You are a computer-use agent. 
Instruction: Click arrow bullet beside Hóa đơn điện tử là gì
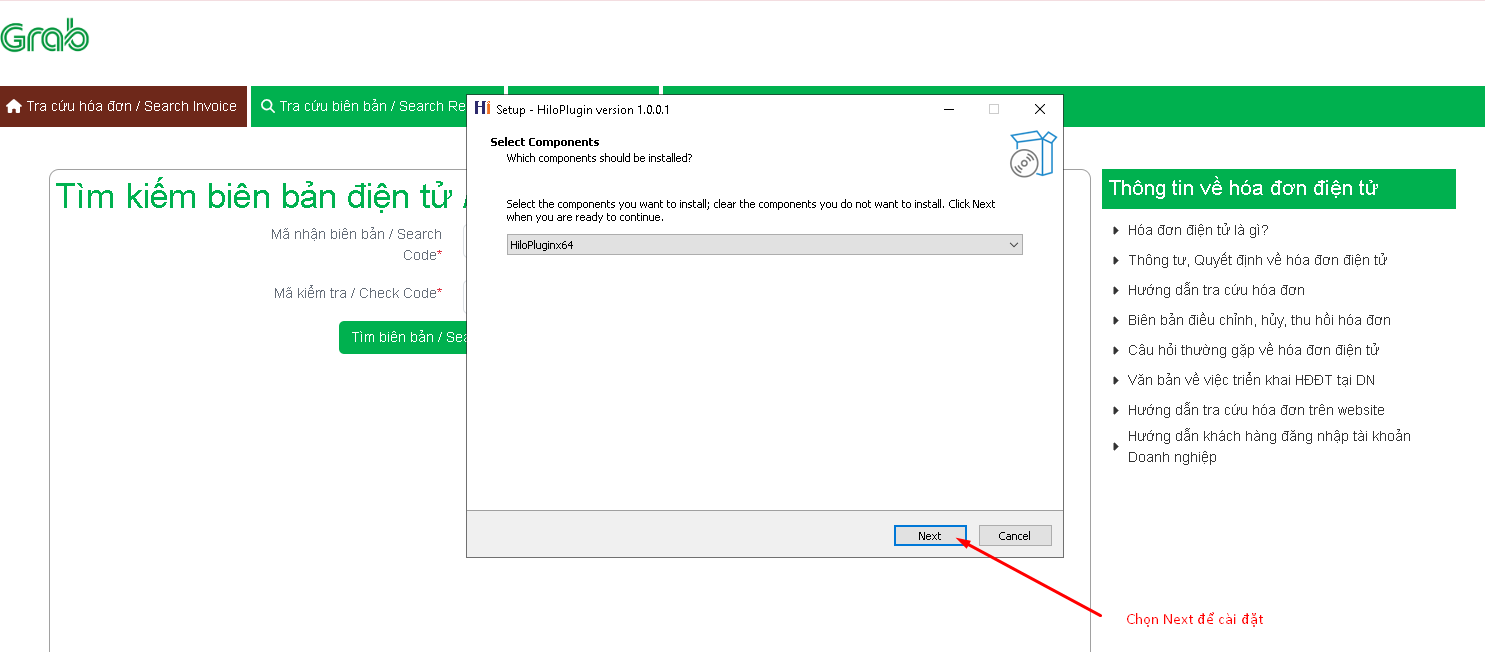click(1115, 231)
